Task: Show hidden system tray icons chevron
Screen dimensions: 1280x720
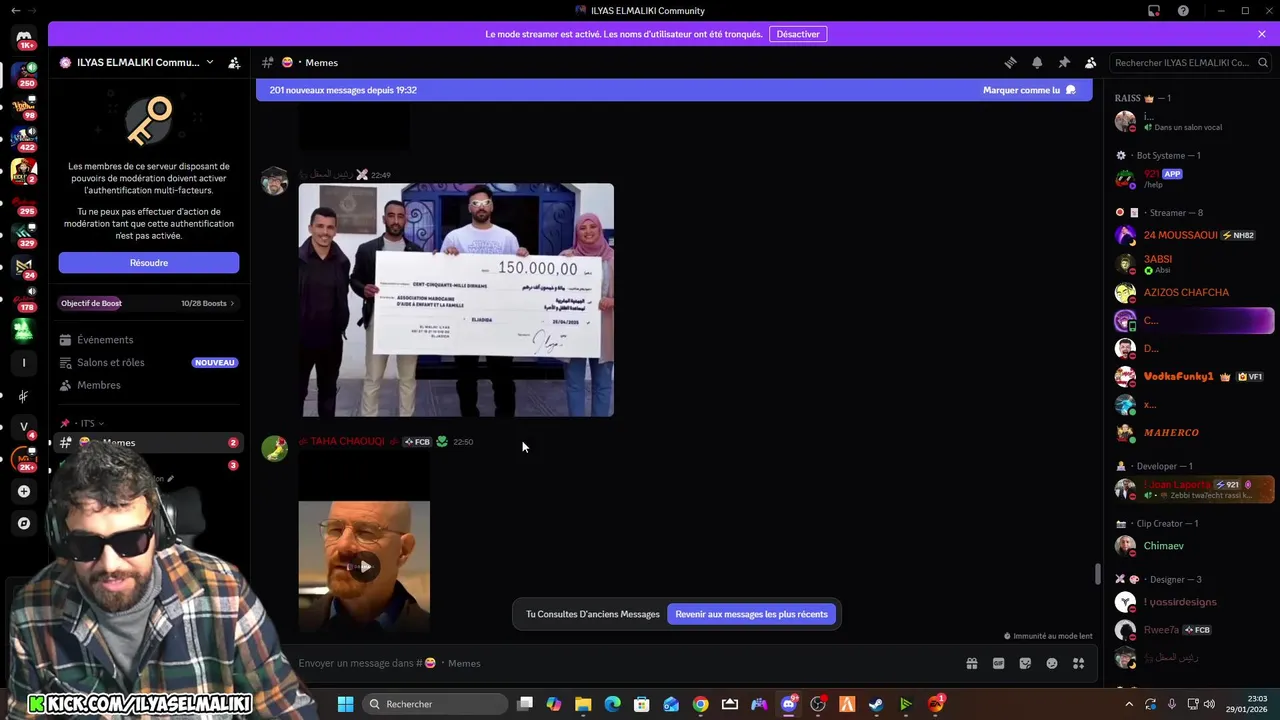Action: pyautogui.click(x=1130, y=704)
